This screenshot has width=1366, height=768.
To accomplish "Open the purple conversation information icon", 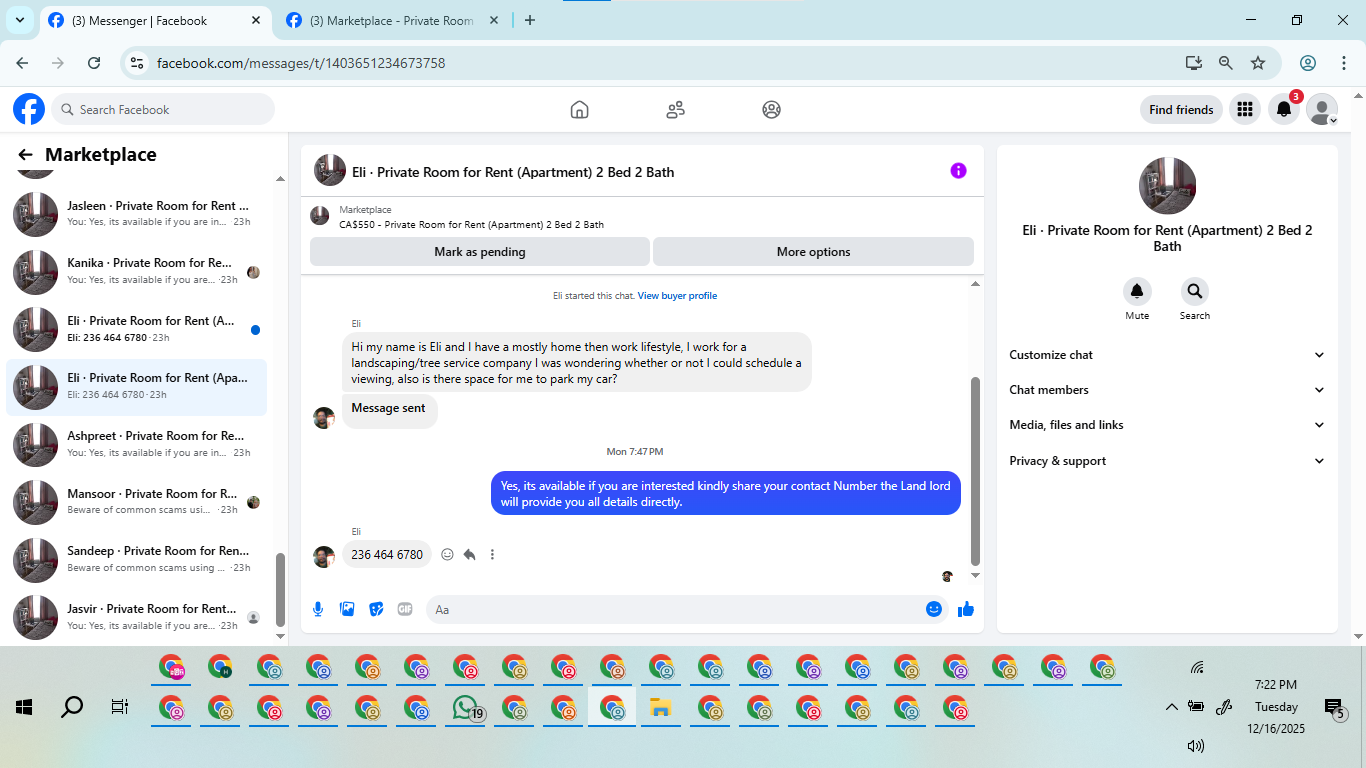I will point(958,171).
